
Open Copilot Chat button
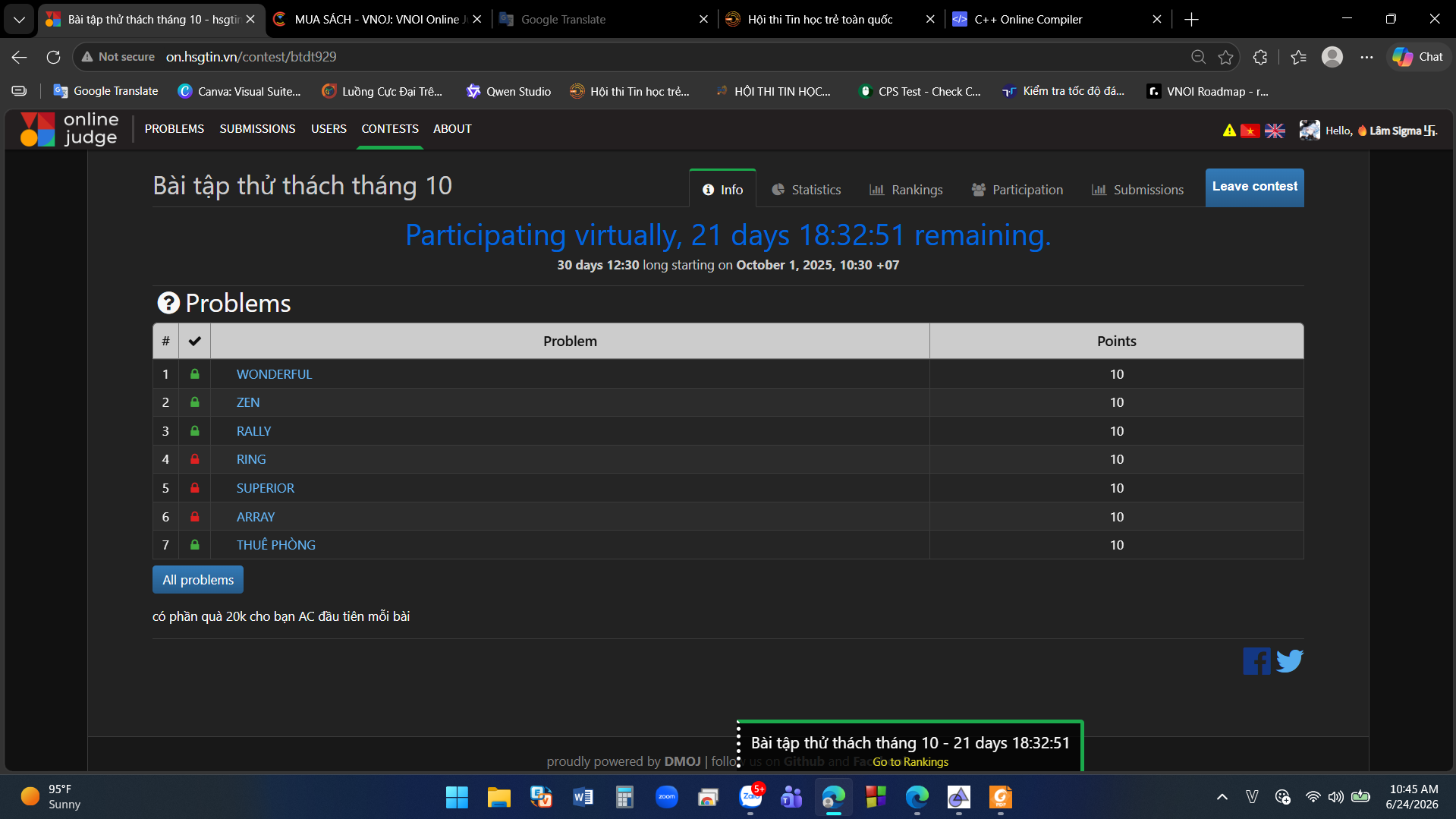click(1417, 57)
